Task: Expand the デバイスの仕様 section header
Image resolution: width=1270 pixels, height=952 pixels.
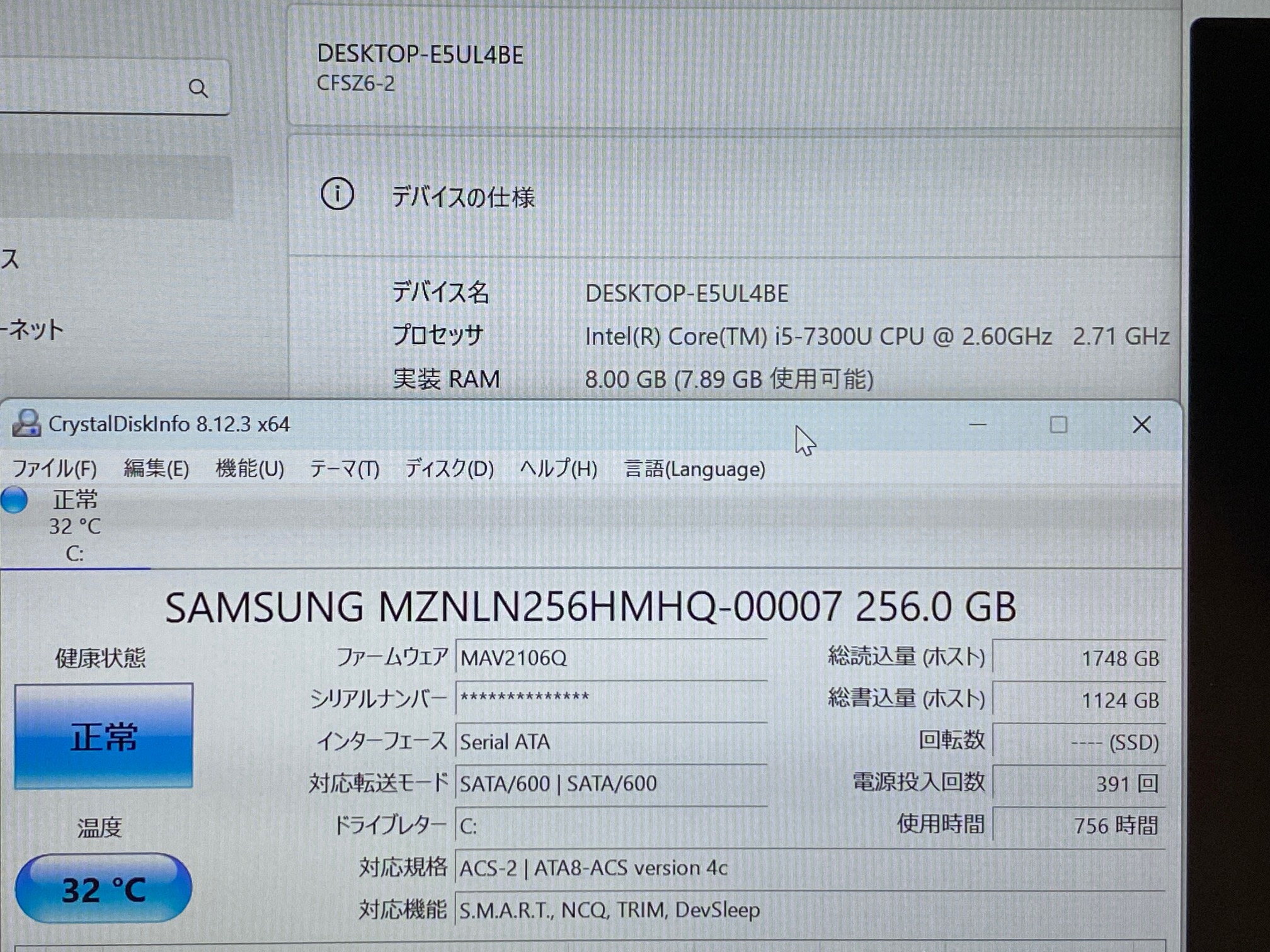Action: (x=734, y=196)
